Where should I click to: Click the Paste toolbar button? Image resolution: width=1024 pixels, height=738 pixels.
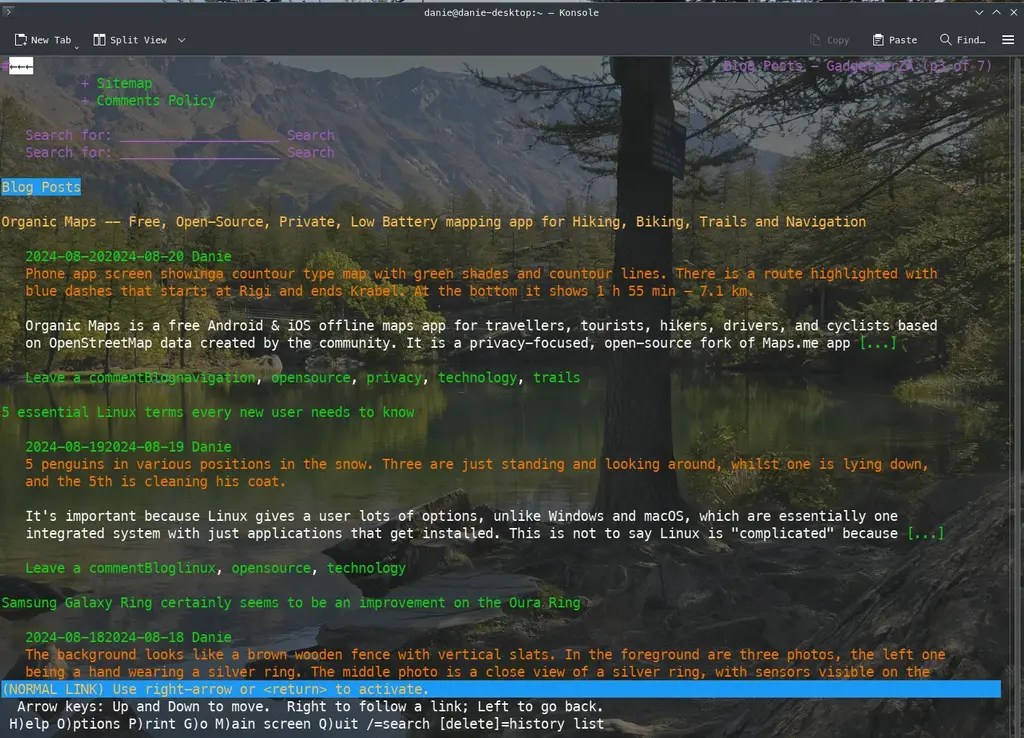pyautogui.click(x=895, y=40)
